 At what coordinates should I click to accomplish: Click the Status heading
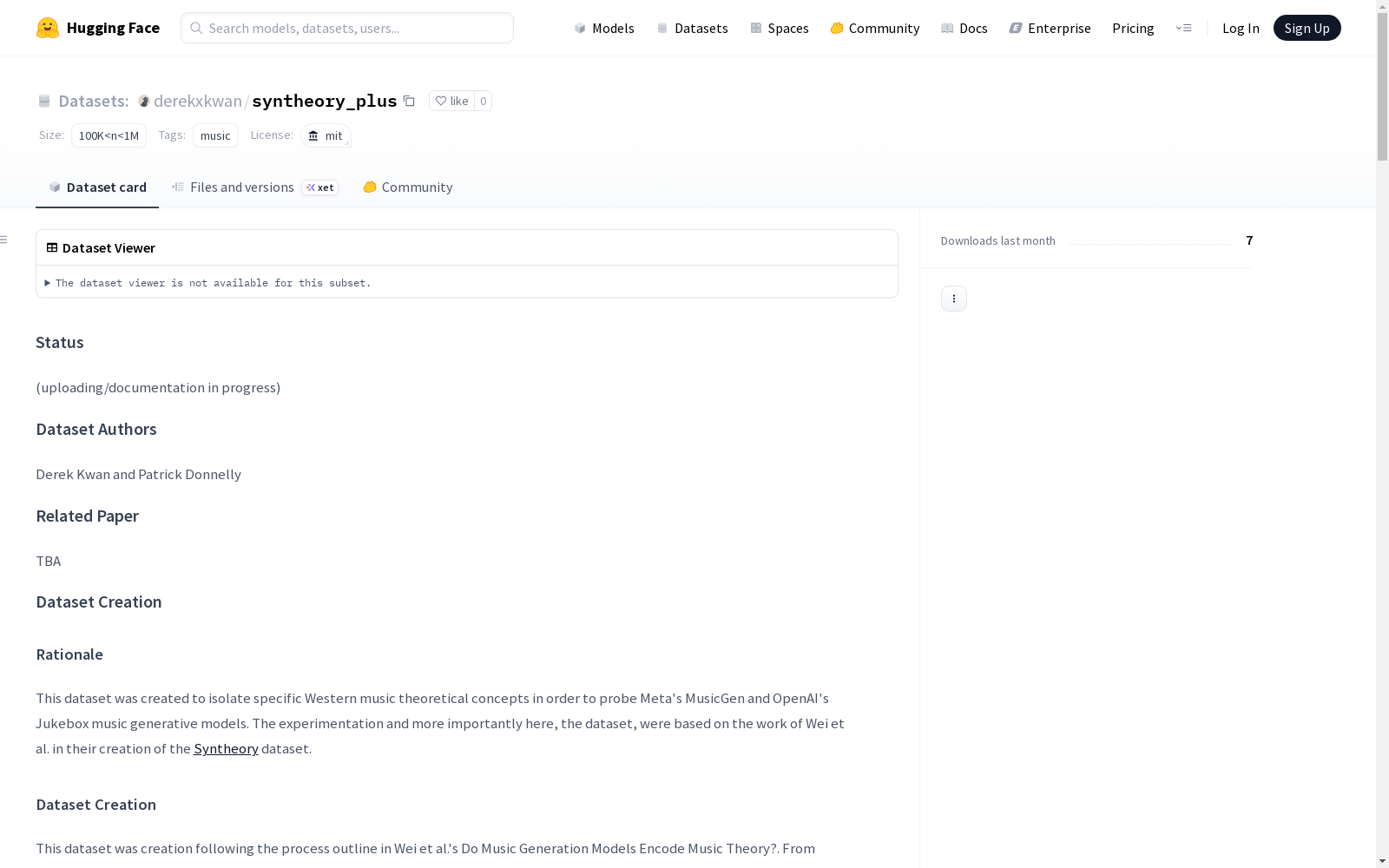pyautogui.click(x=60, y=342)
